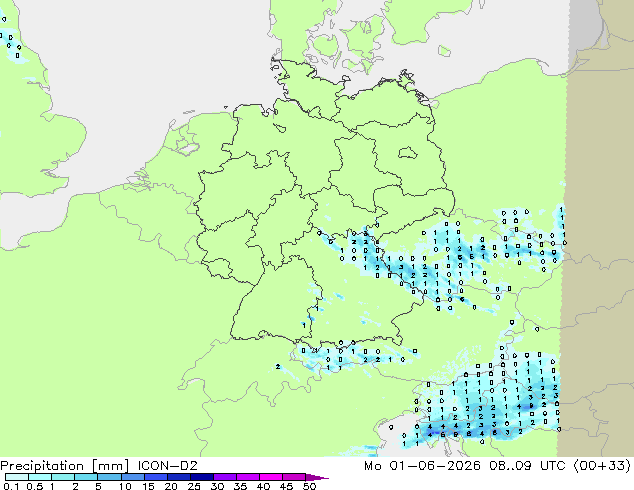The height and width of the screenshot is (490, 634).
Task: Click the legend tick label '35'
Action: [240, 486]
